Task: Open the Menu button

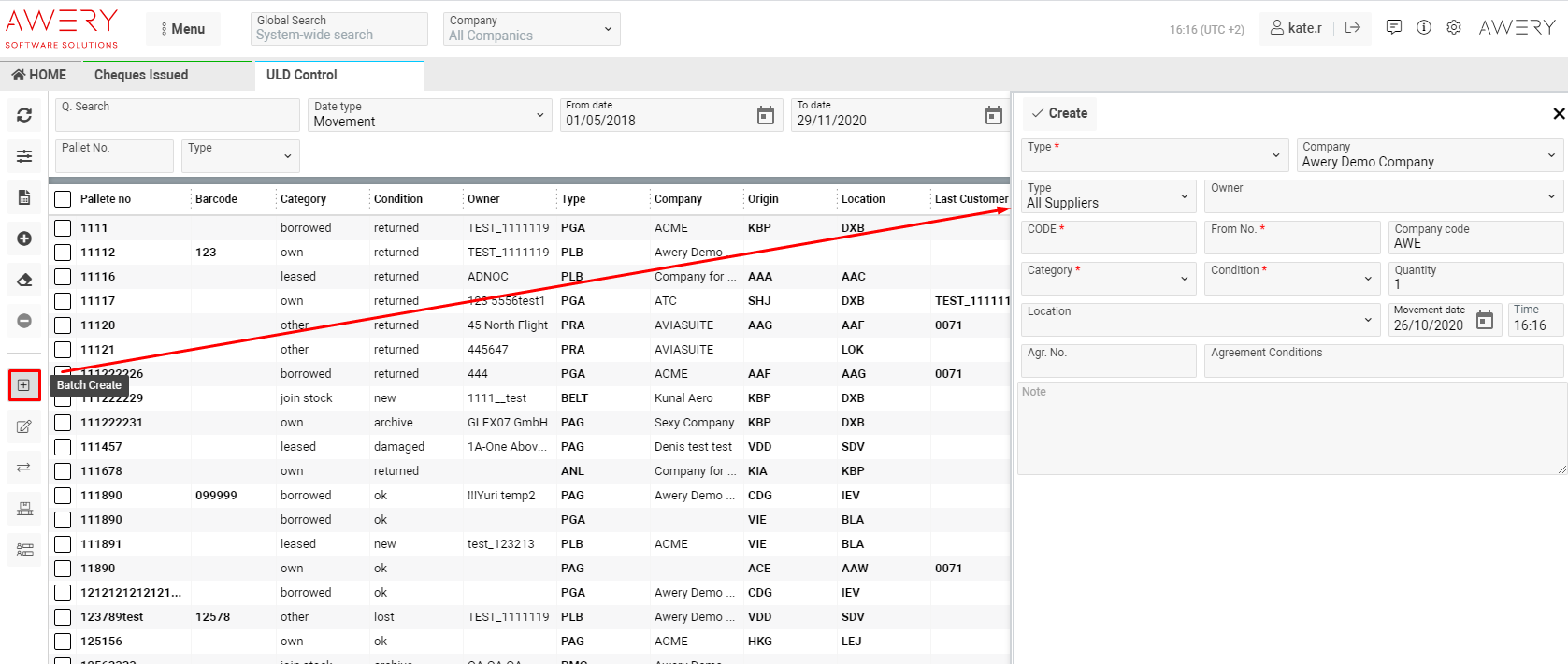Action: (182, 29)
